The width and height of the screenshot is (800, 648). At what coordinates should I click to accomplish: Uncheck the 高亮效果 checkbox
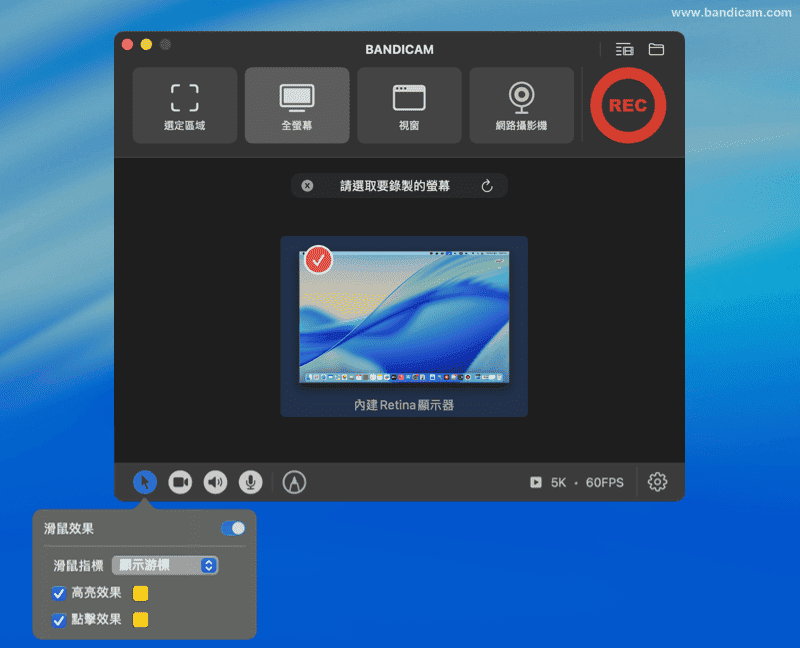pos(59,593)
